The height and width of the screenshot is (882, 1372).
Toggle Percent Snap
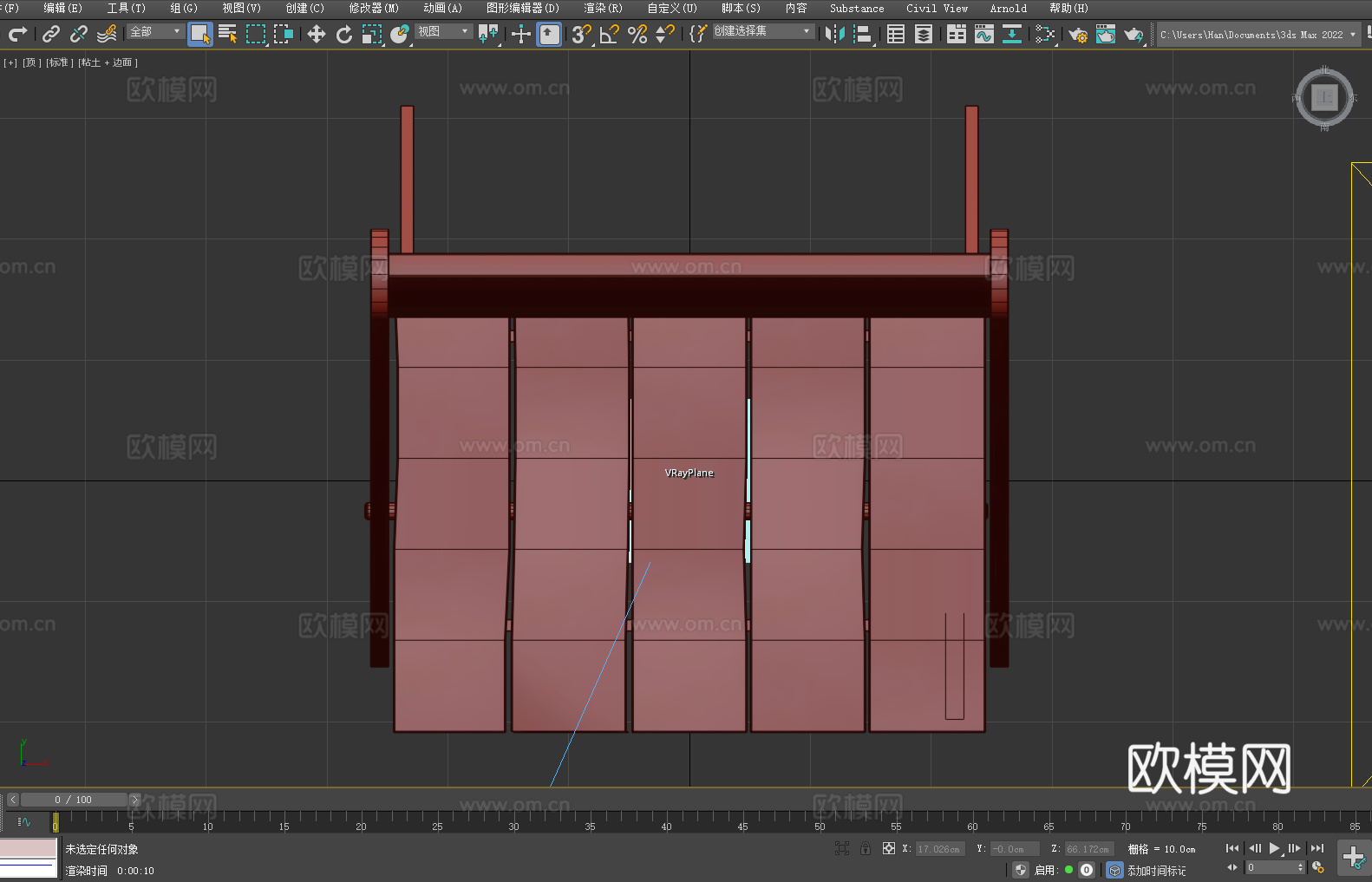(x=637, y=34)
